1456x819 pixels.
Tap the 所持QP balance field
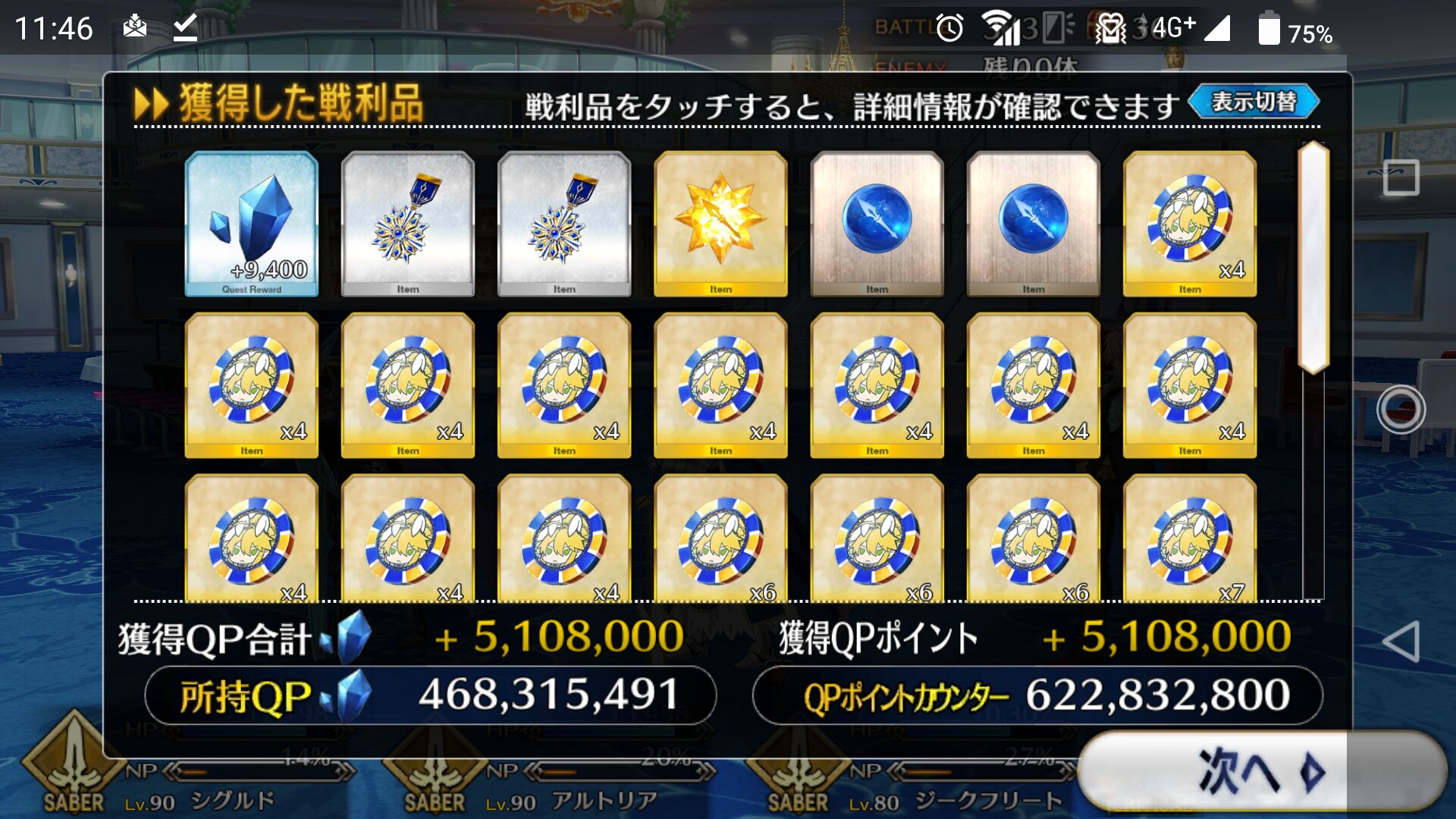click(430, 695)
